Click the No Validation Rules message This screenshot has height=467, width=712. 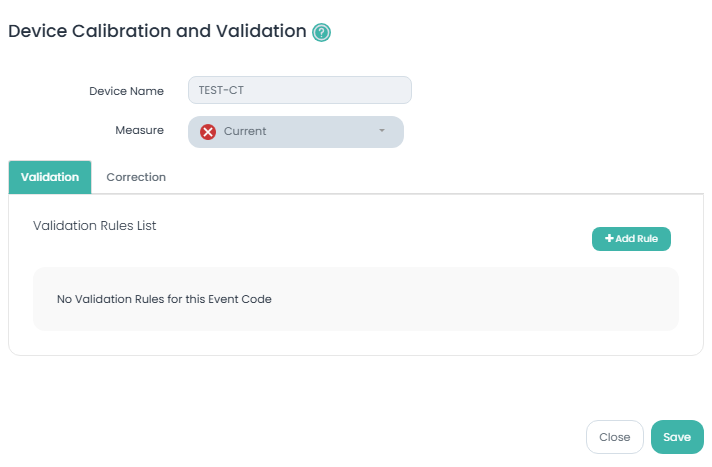tap(164, 299)
